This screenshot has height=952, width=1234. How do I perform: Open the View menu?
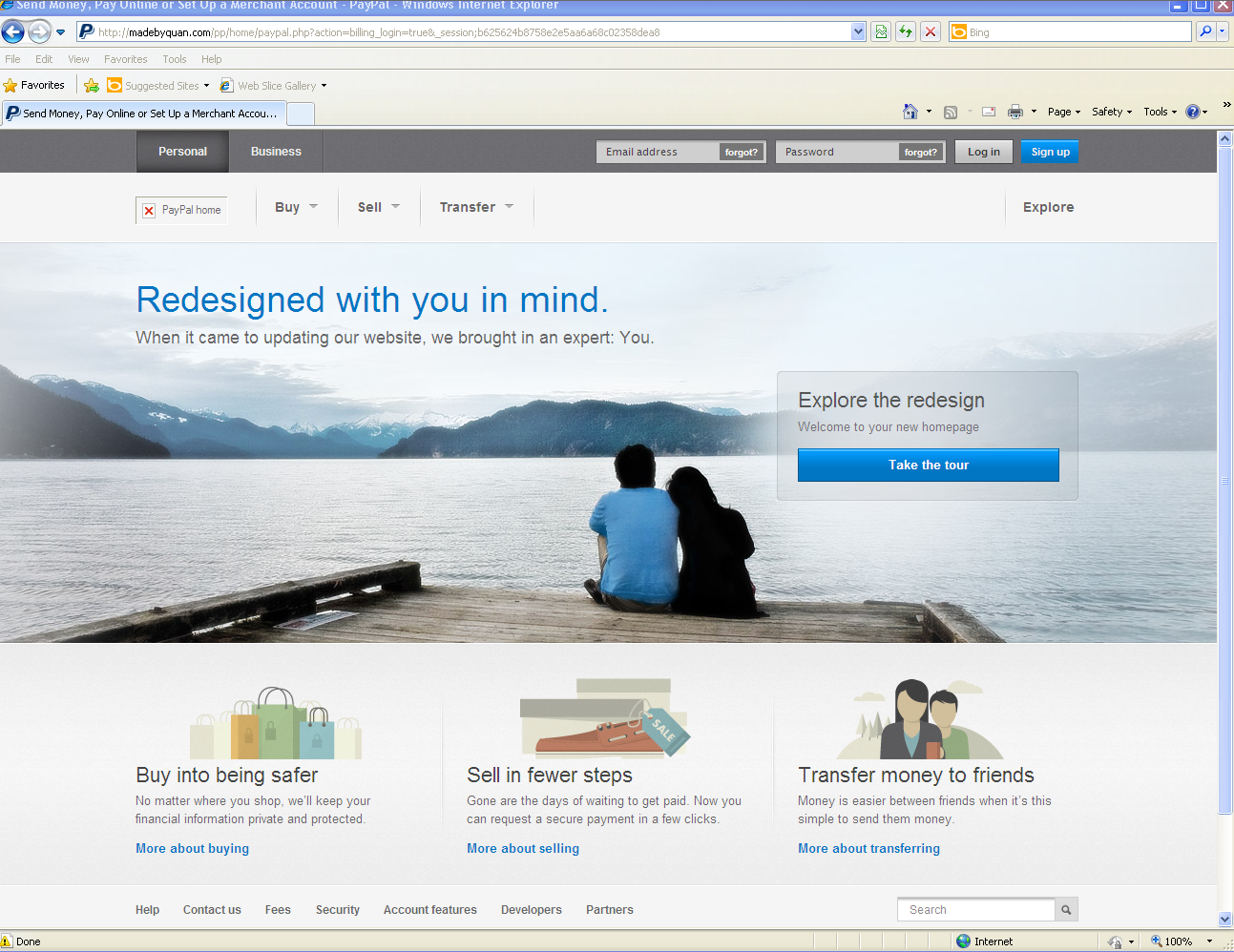(78, 59)
